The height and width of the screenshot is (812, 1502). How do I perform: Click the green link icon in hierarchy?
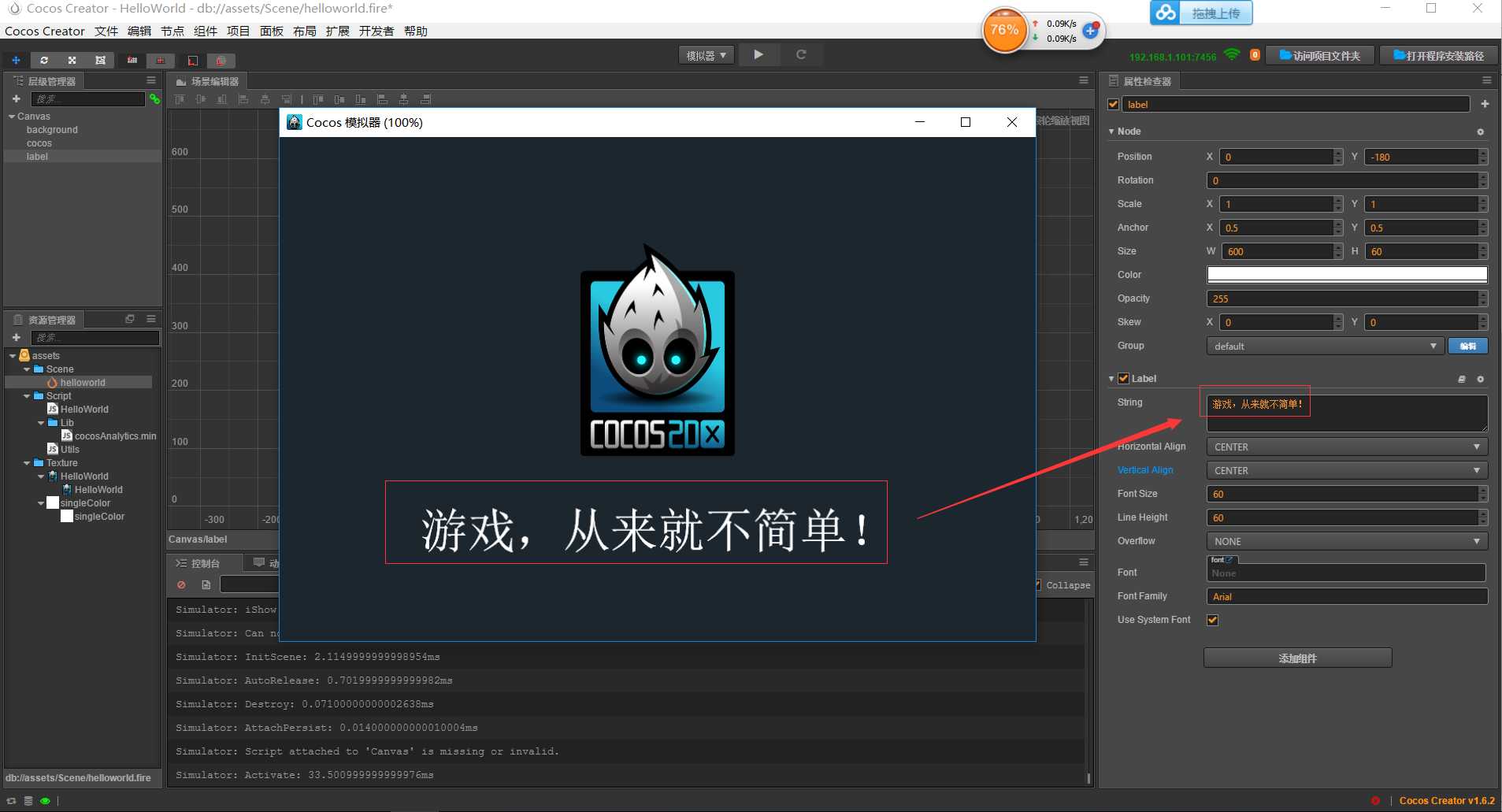click(x=154, y=98)
